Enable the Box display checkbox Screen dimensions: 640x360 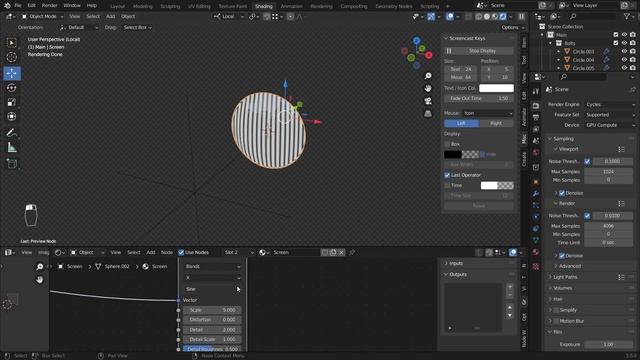click(x=447, y=144)
